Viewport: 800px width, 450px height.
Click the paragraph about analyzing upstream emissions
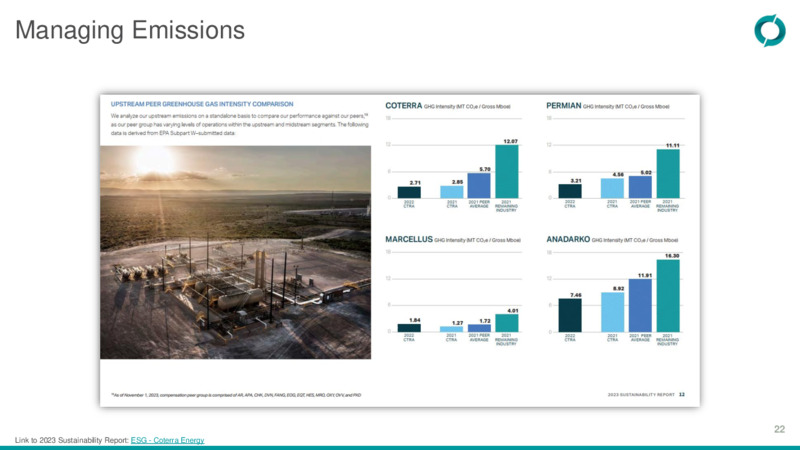(x=239, y=124)
